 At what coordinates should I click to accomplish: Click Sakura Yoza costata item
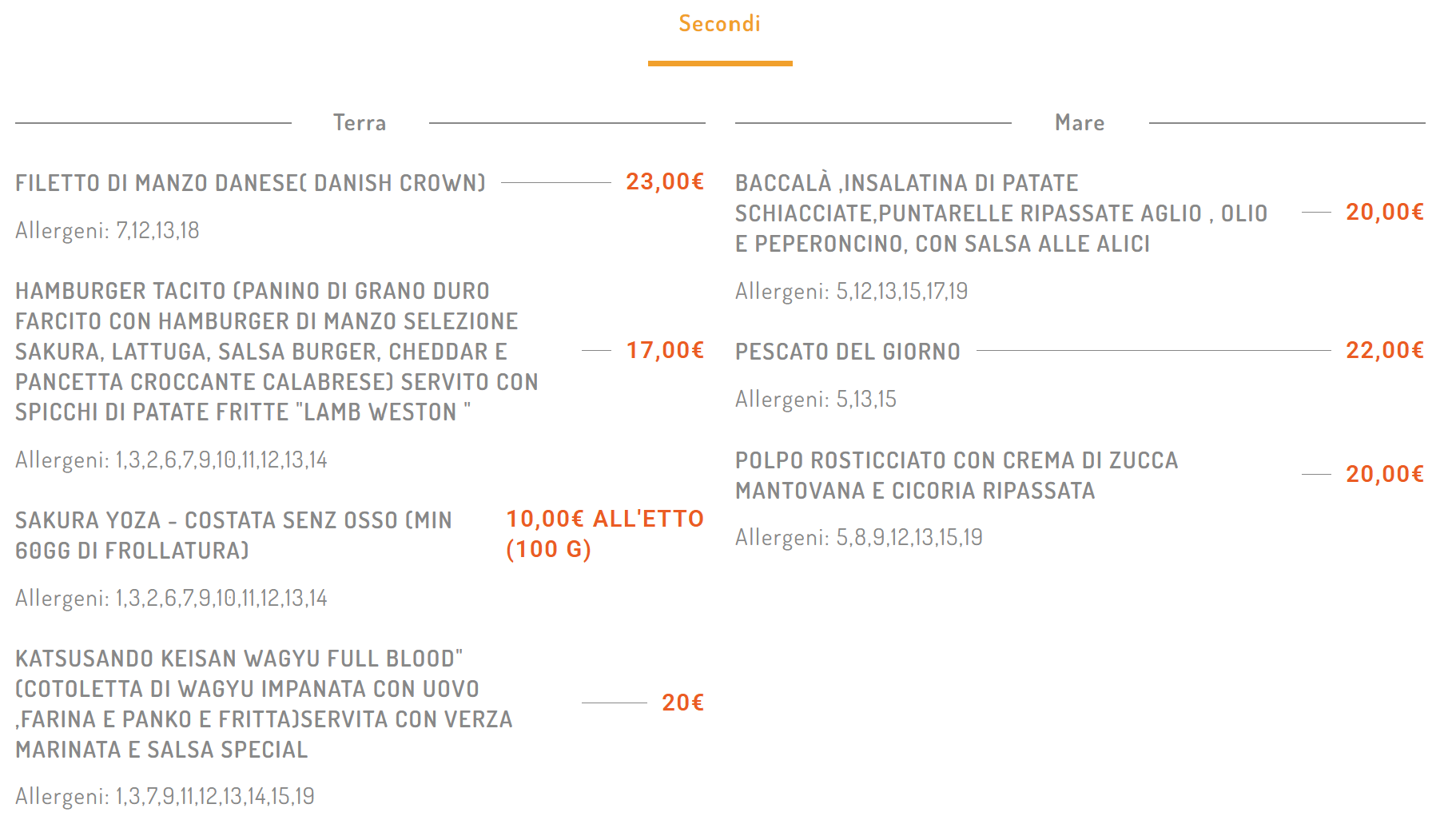point(233,535)
